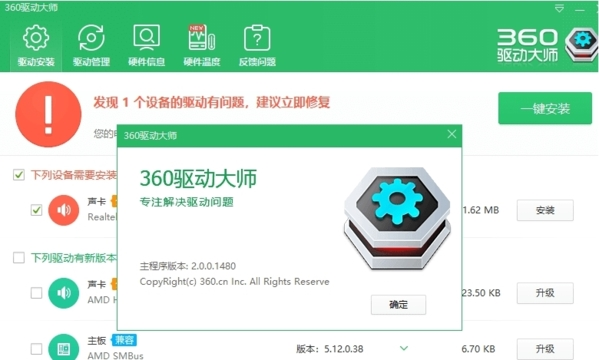Switch to 驱动管理 tab
Image resolution: width=599 pixels, height=360 pixels.
point(91,46)
